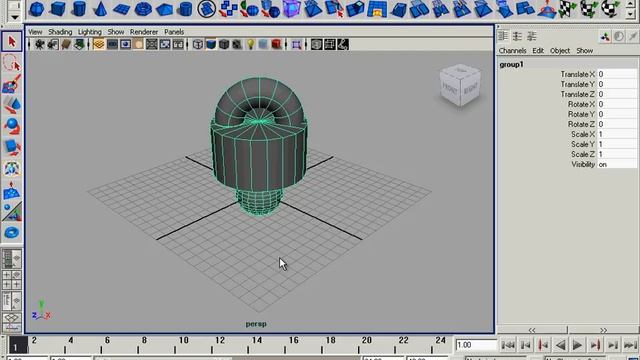Choose the Universal manipulator tool
This screenshot has width=640, height=360.
[x=11, y=169]
